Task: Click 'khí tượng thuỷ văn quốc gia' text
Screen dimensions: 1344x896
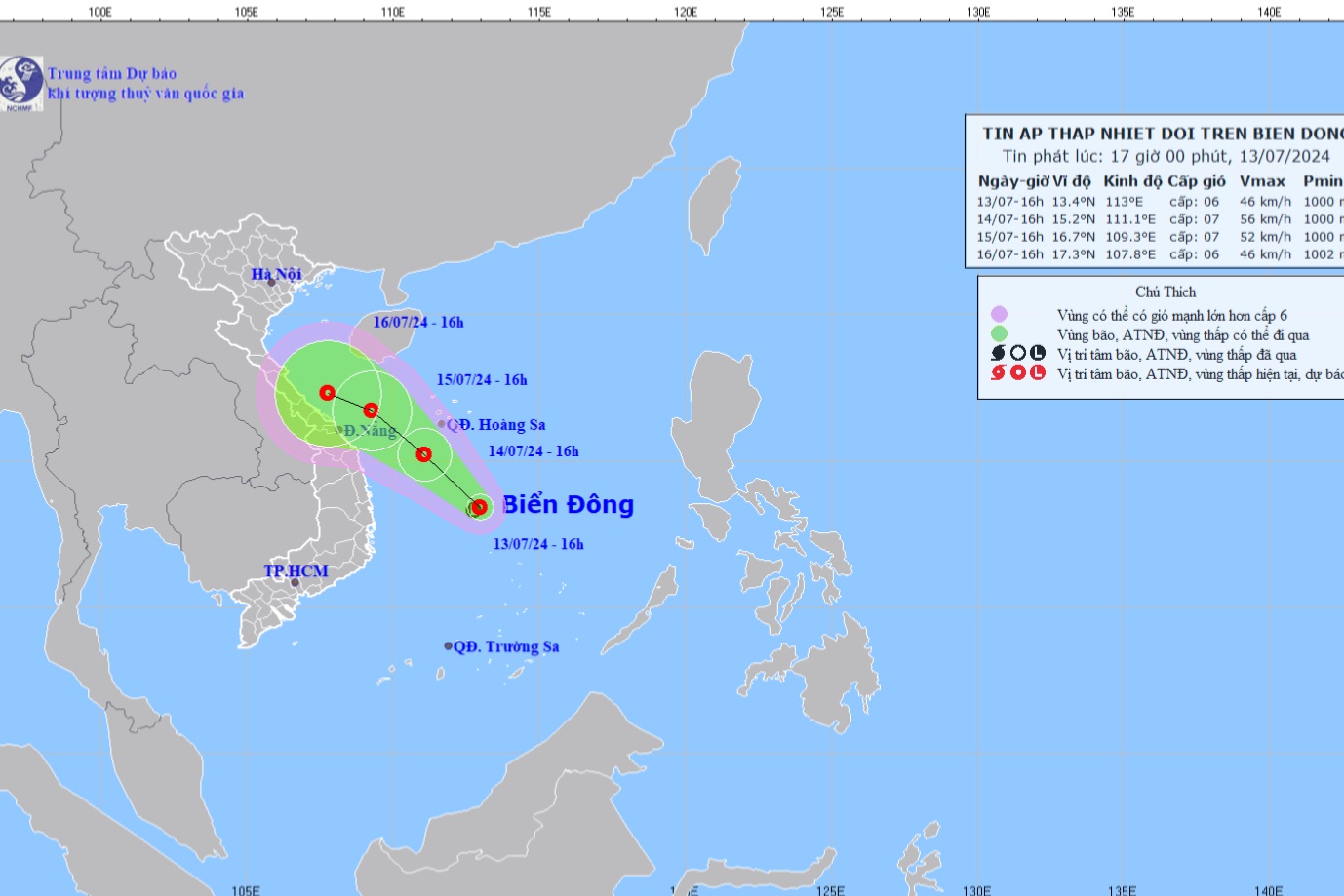Action: click(x=145, y=94)
